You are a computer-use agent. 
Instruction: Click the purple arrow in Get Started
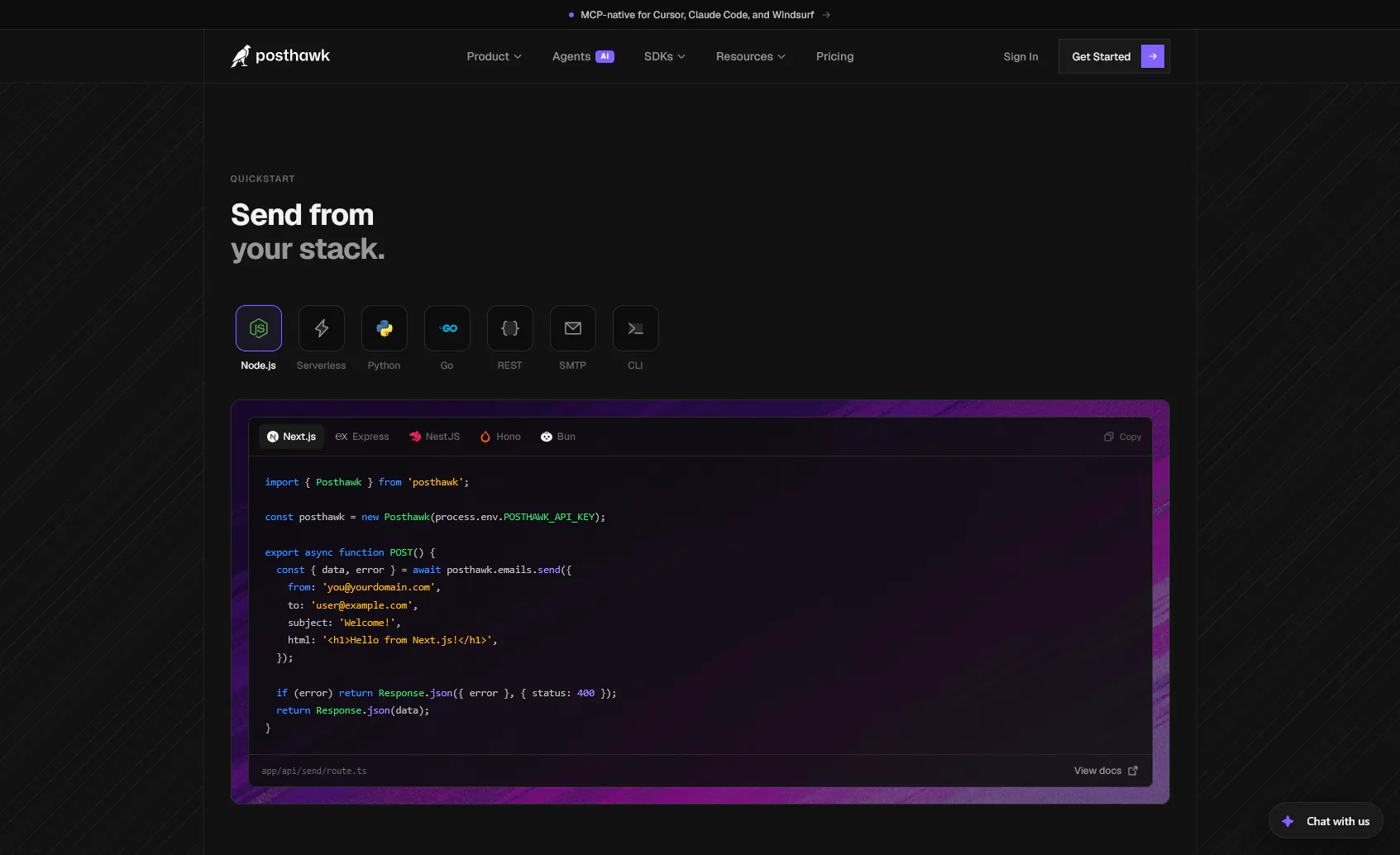coord(1153,56)
